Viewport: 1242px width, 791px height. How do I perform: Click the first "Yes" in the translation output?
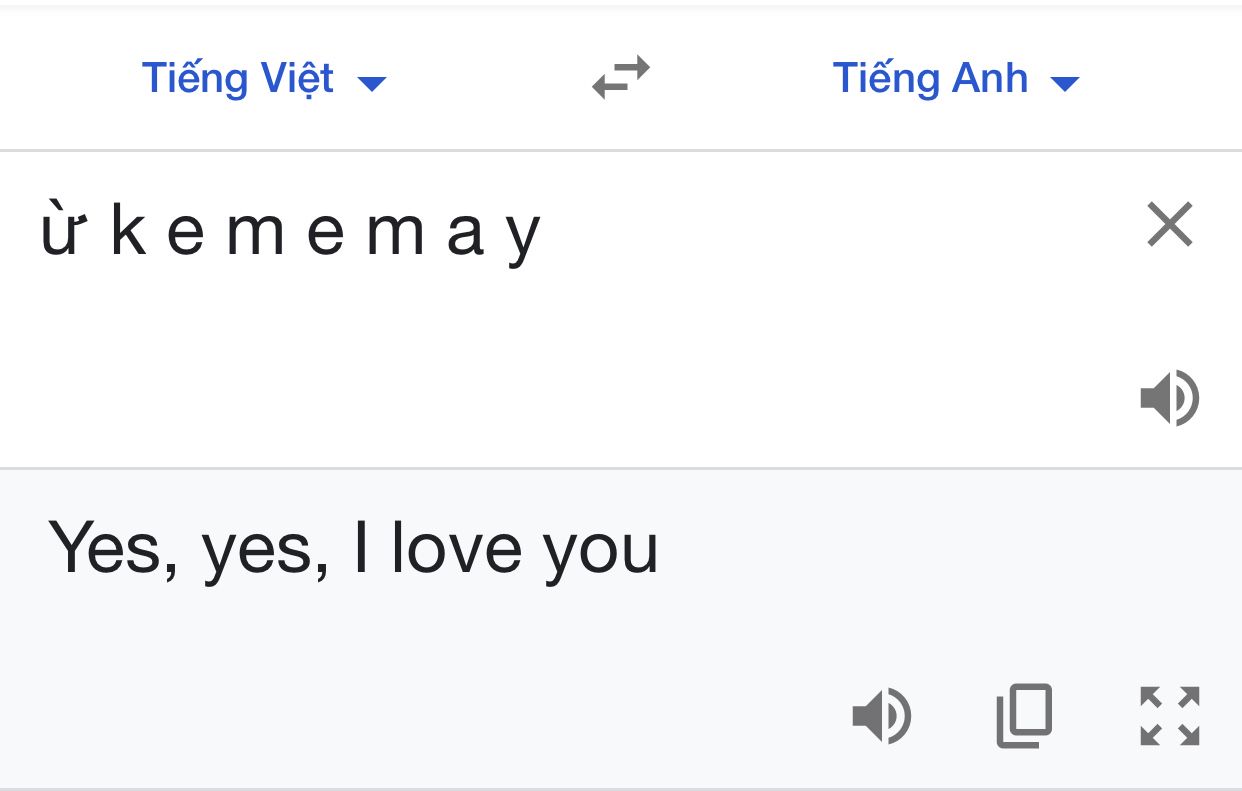pos(104,546)
